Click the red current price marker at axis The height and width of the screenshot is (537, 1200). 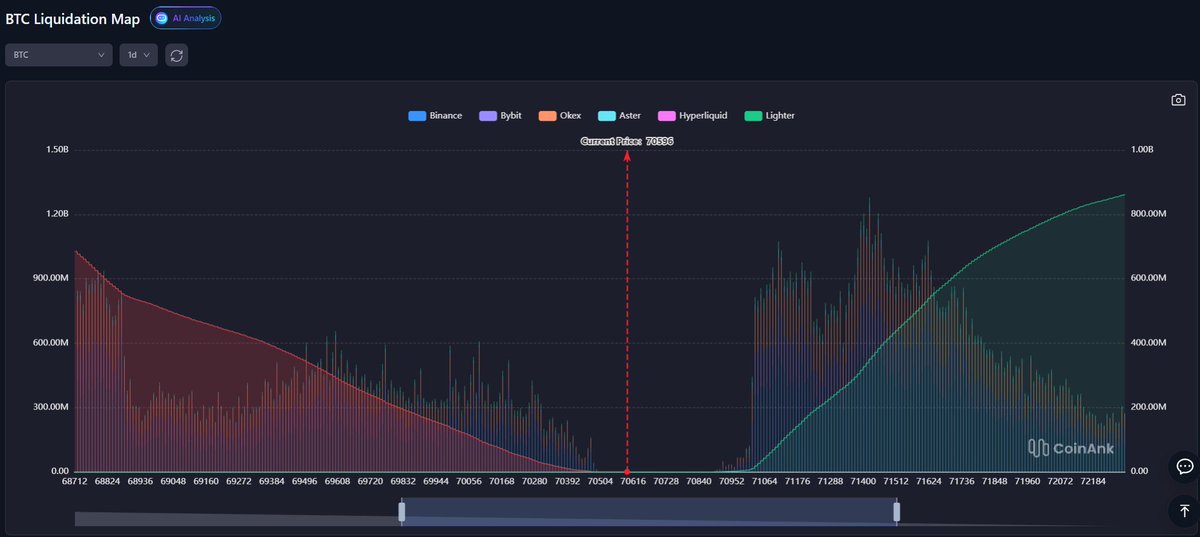(627, 471)
